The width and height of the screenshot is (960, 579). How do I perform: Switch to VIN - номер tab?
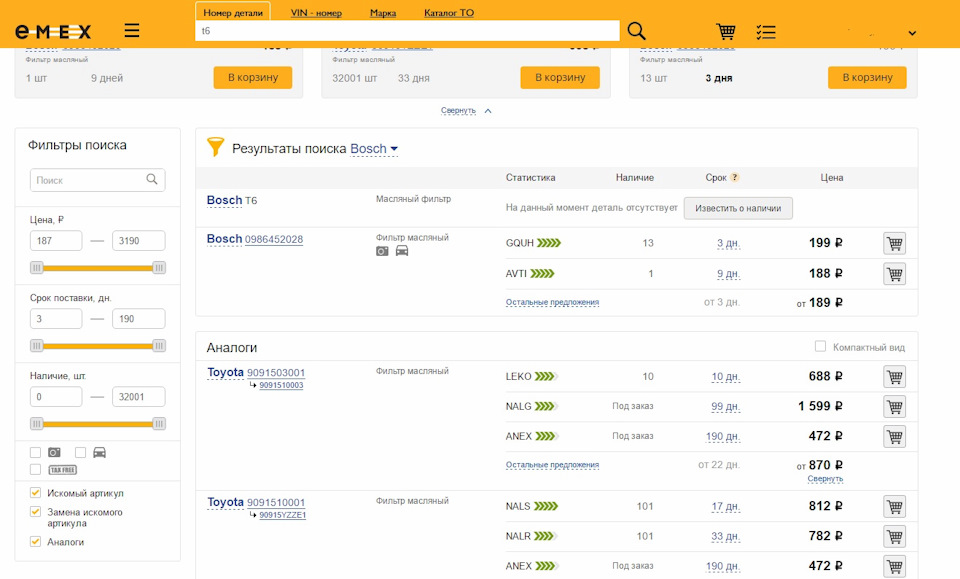pyautogui.click(x=316, y=13)
